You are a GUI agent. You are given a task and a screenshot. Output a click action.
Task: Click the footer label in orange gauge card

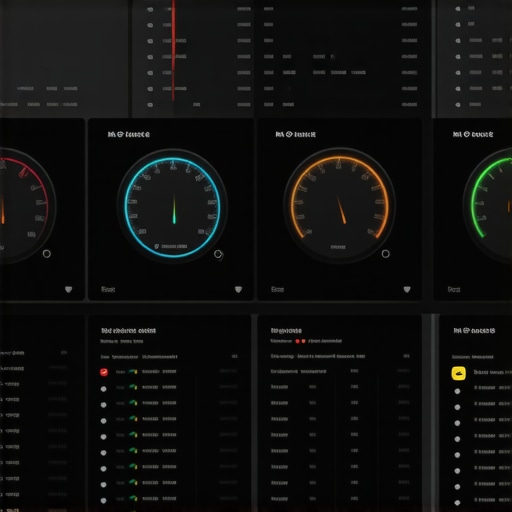point(277,289)
